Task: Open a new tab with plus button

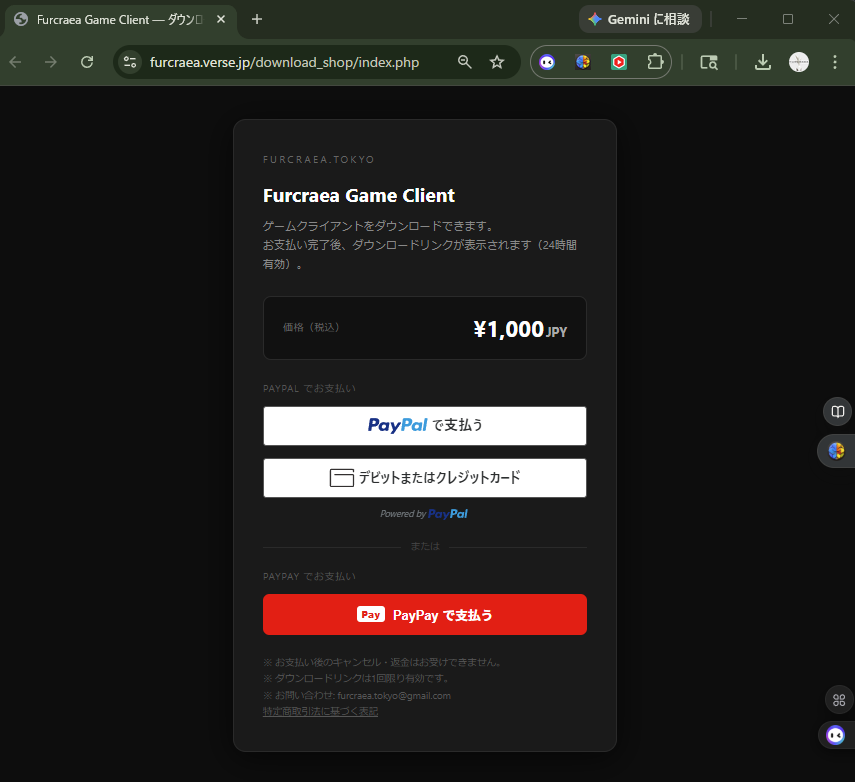Action: 257,19
